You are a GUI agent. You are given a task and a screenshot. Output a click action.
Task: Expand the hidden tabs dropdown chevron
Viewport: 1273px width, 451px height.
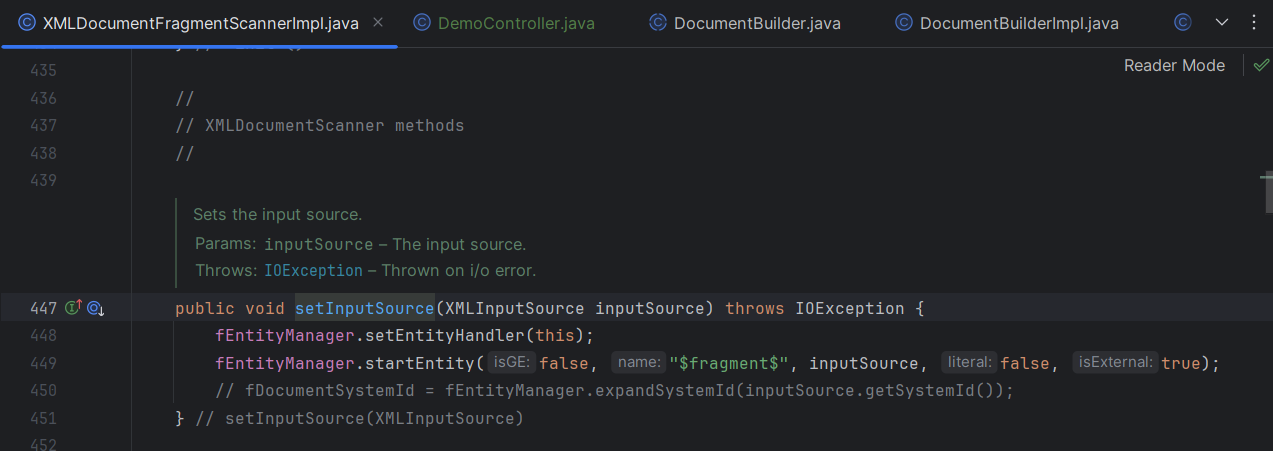(1222, 22)
